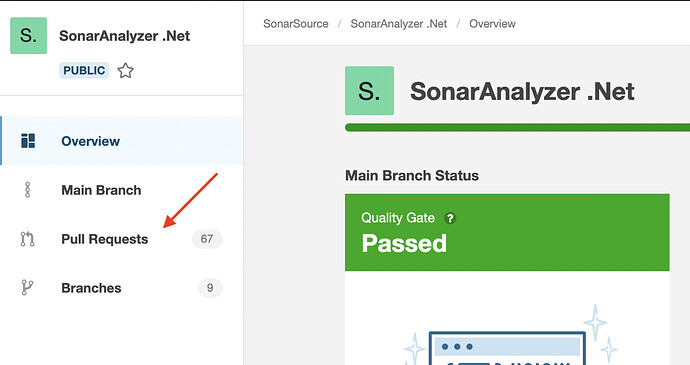
Task: Click the Quality Gate help question icon
Action: [x=450, y=218]
